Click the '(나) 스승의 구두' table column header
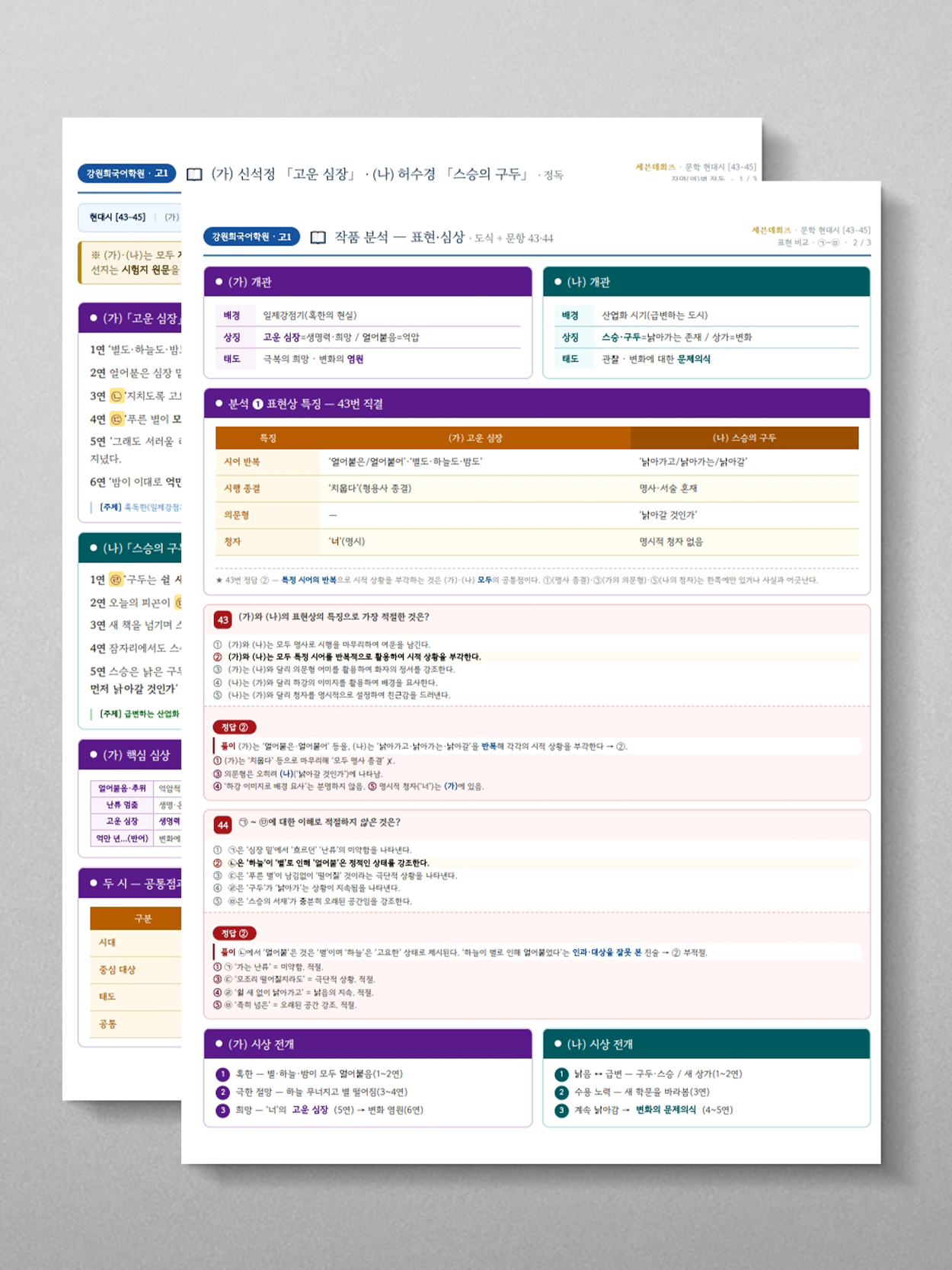 tap(744, 438)
